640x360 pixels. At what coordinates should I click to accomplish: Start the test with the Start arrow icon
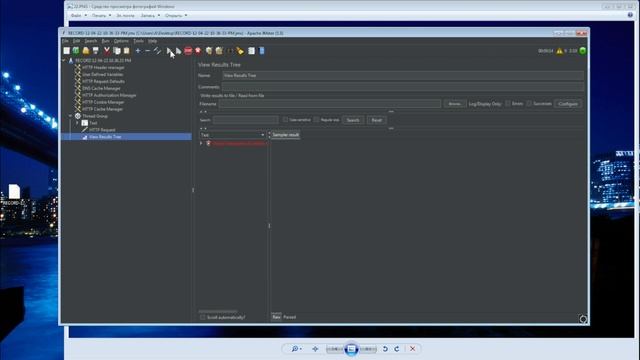click(x=169, y=51)
